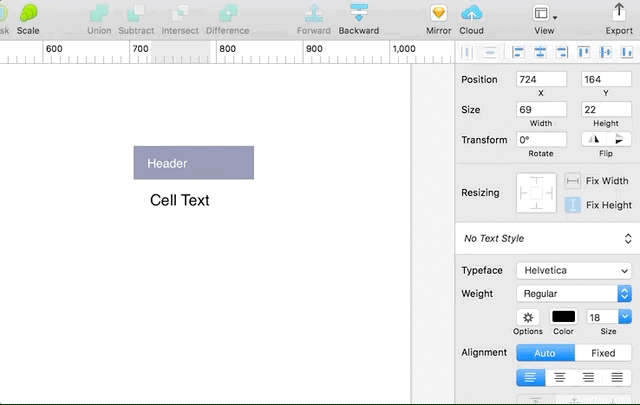
Task: Click the Intersect boolean tool
Action: 180,19
